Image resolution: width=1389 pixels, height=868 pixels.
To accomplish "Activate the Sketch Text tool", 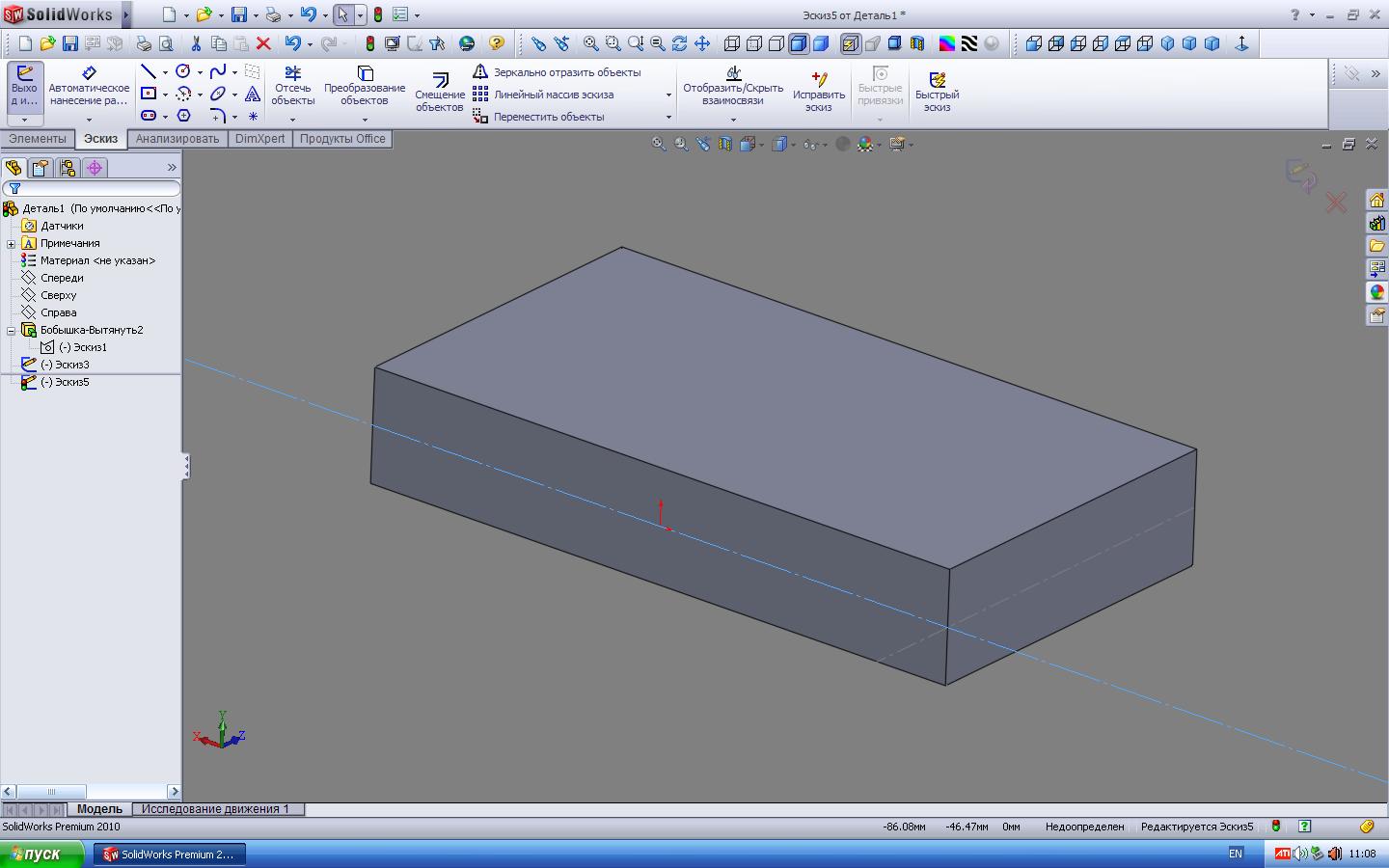I will click(253, 94).
